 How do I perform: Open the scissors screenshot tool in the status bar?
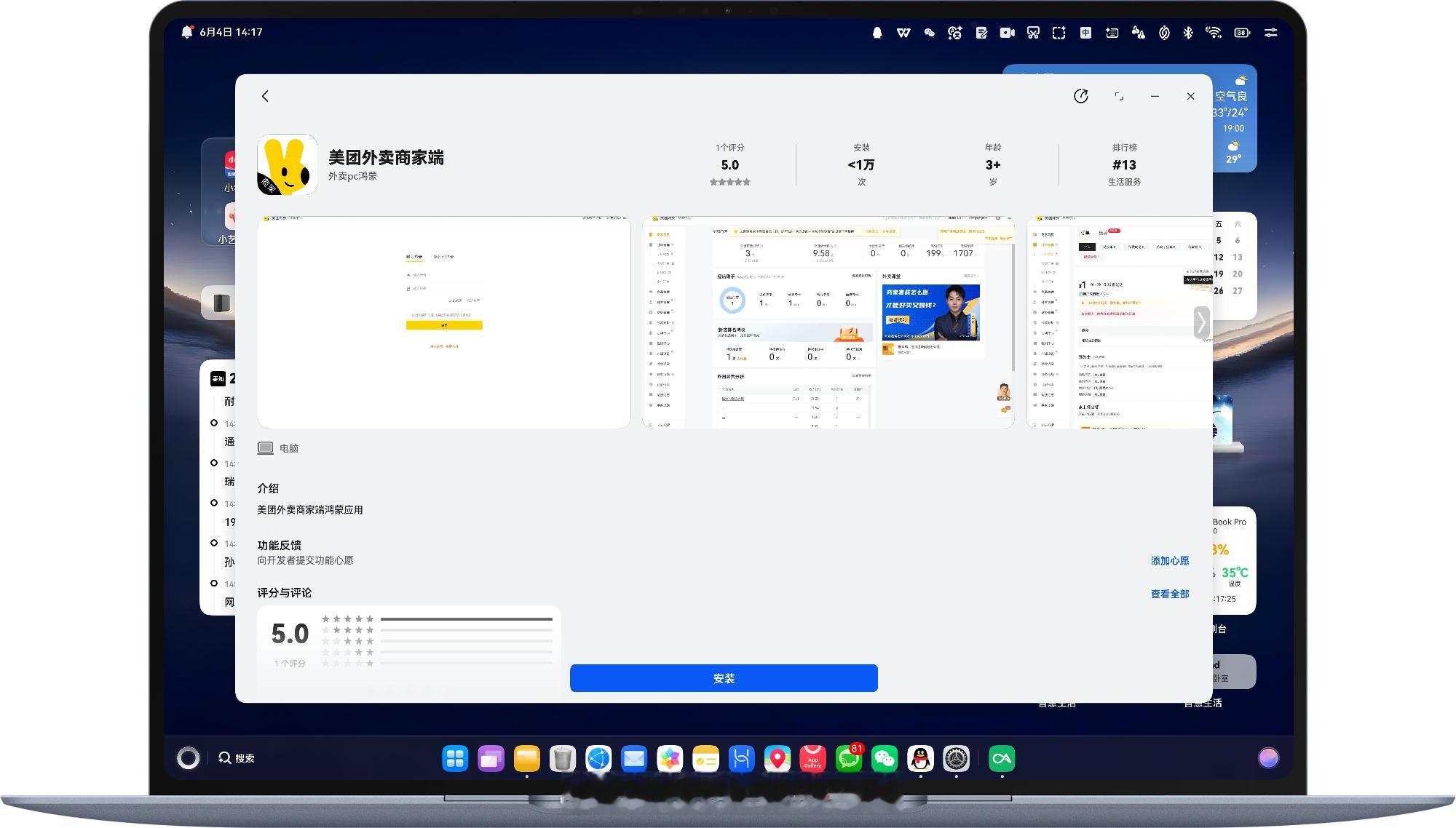click(x=1033, y=33)
